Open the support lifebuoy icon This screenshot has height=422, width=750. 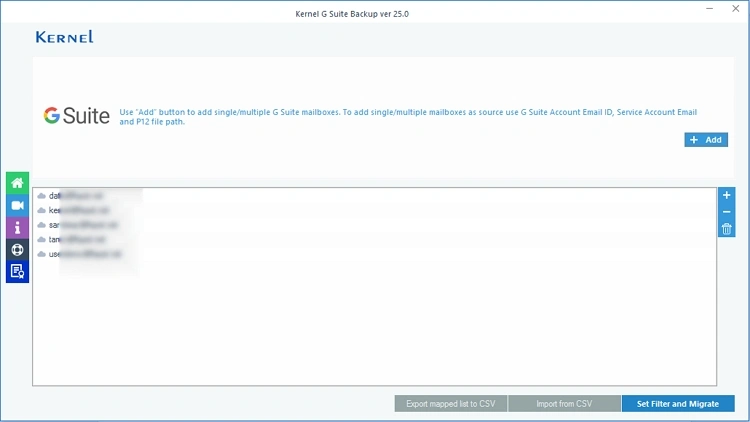pos(17,249)
